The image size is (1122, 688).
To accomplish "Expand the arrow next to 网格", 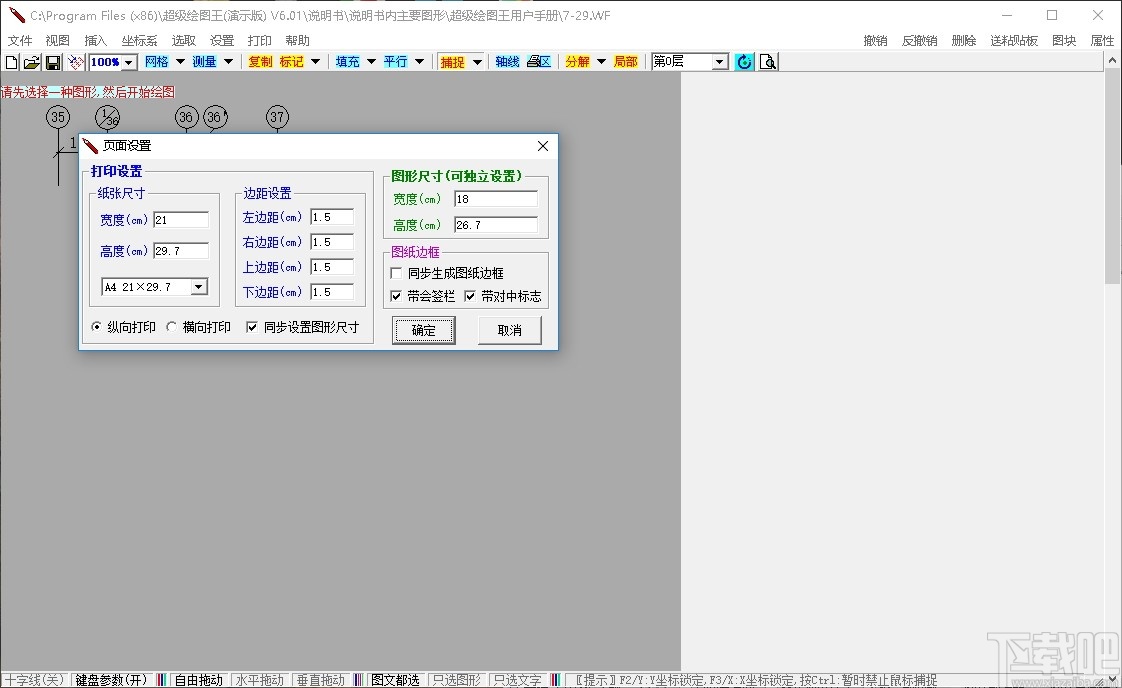I will [x=180, y=62].
